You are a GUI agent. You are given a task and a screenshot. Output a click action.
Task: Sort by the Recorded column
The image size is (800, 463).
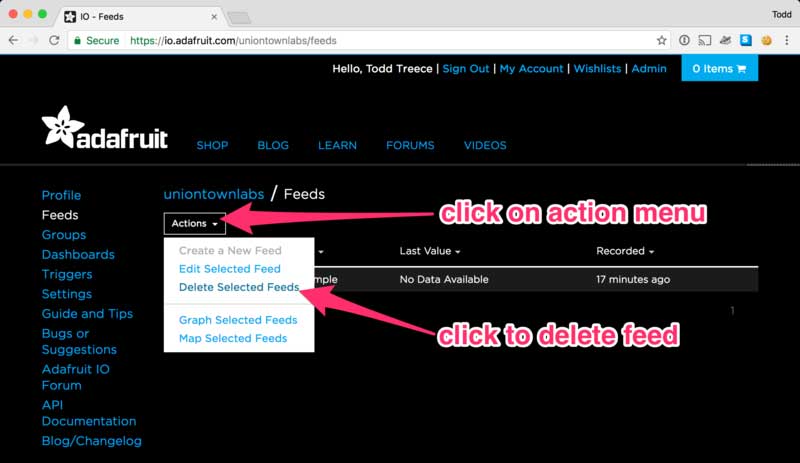(x=625, y=251)
